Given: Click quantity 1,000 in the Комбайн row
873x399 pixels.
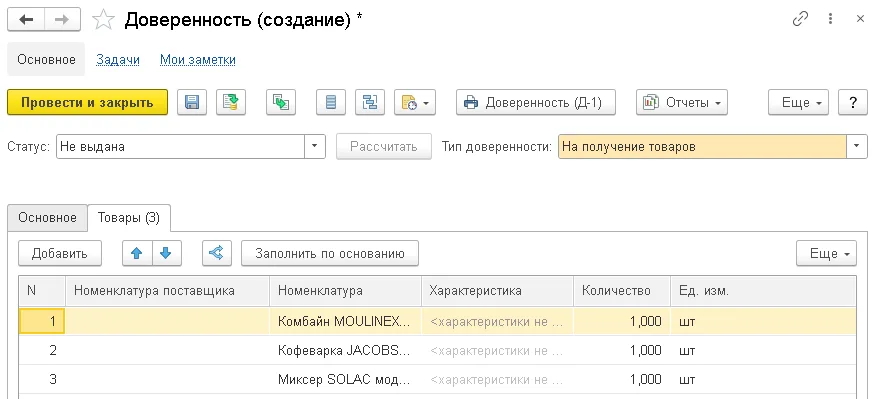Looking at the screenshot, I should click(x=622, y=321).
